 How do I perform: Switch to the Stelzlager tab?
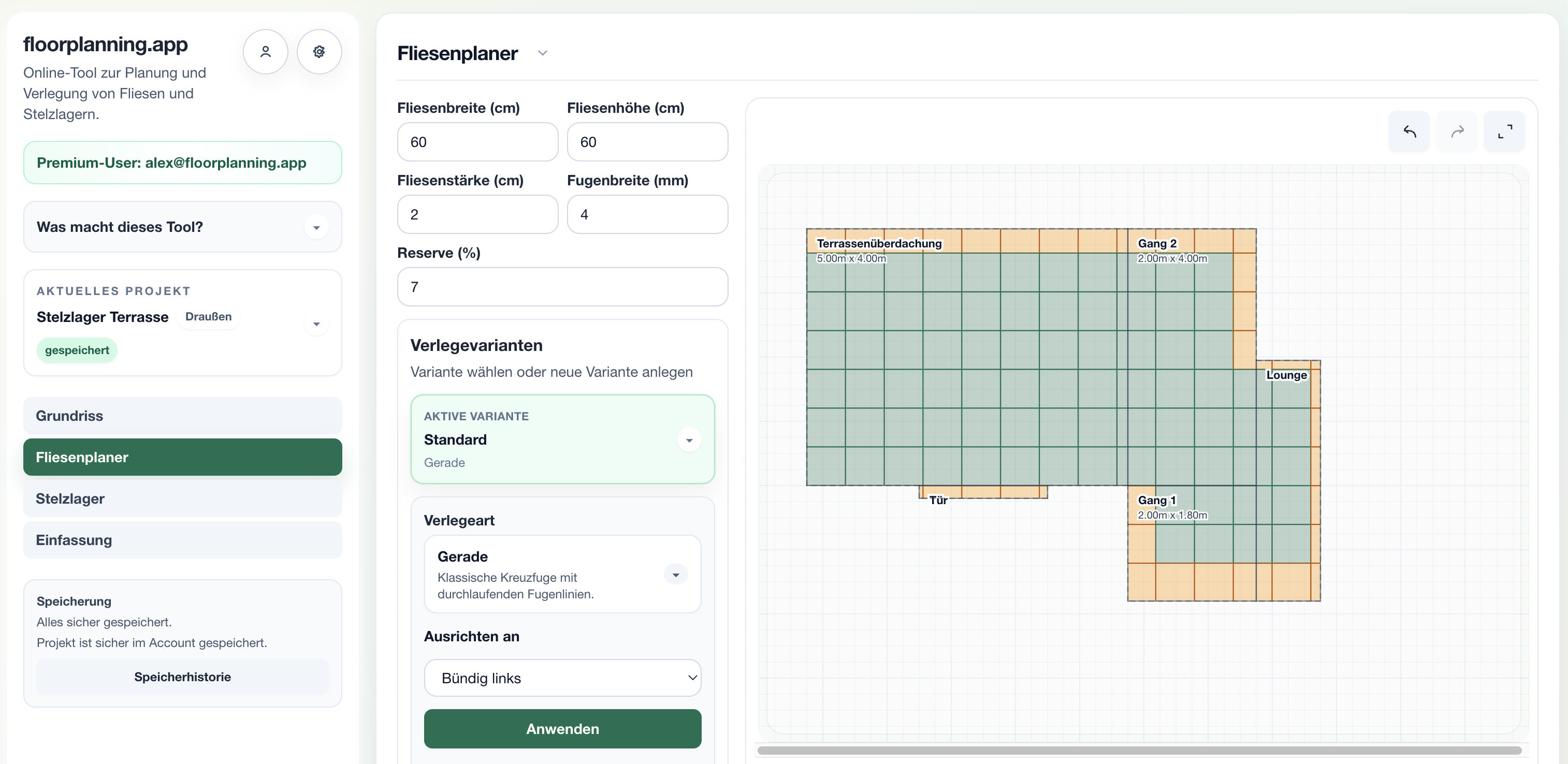click(x=183, y=498)
